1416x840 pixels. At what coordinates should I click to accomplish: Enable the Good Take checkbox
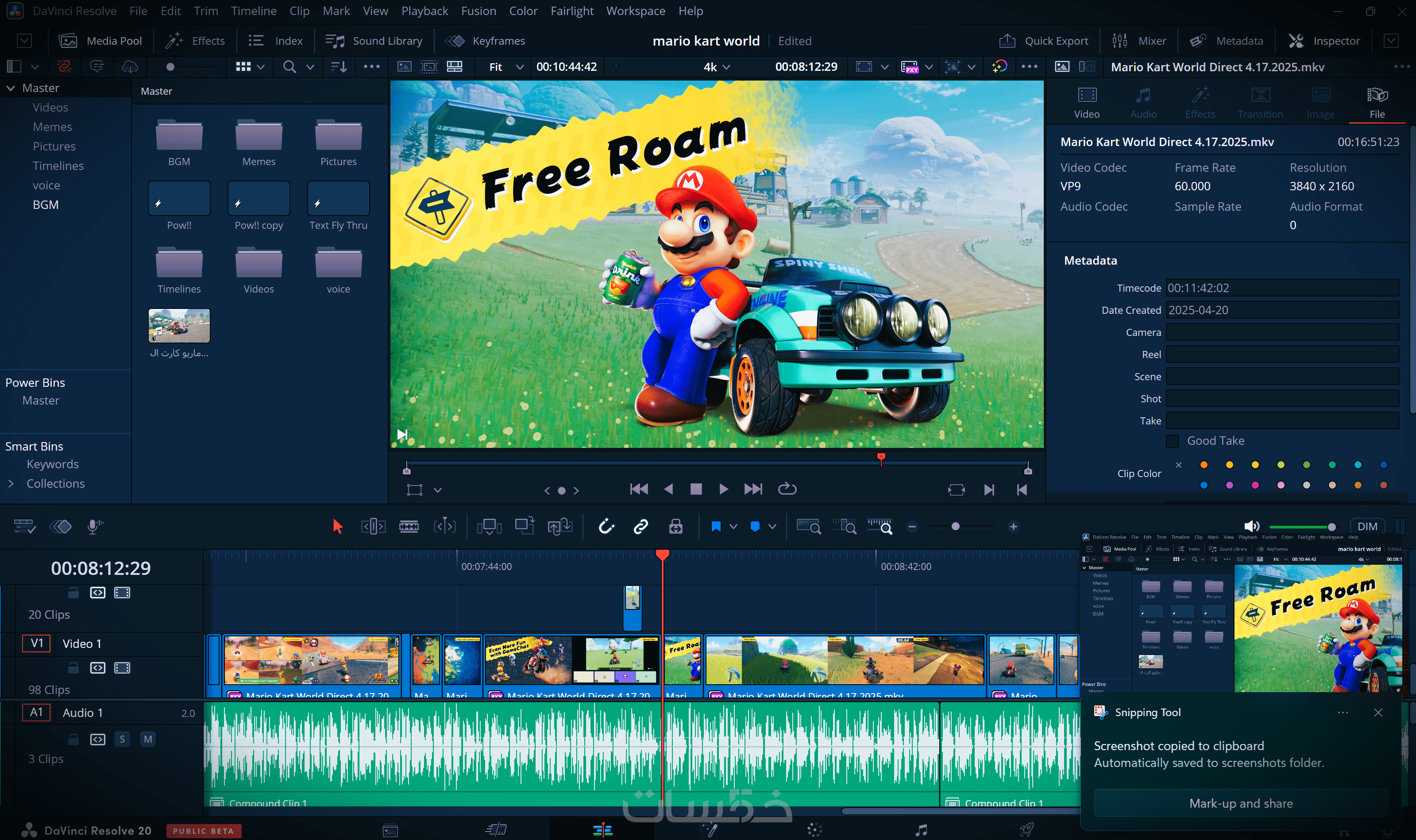pyautogui.click(x=1173, y=441)
